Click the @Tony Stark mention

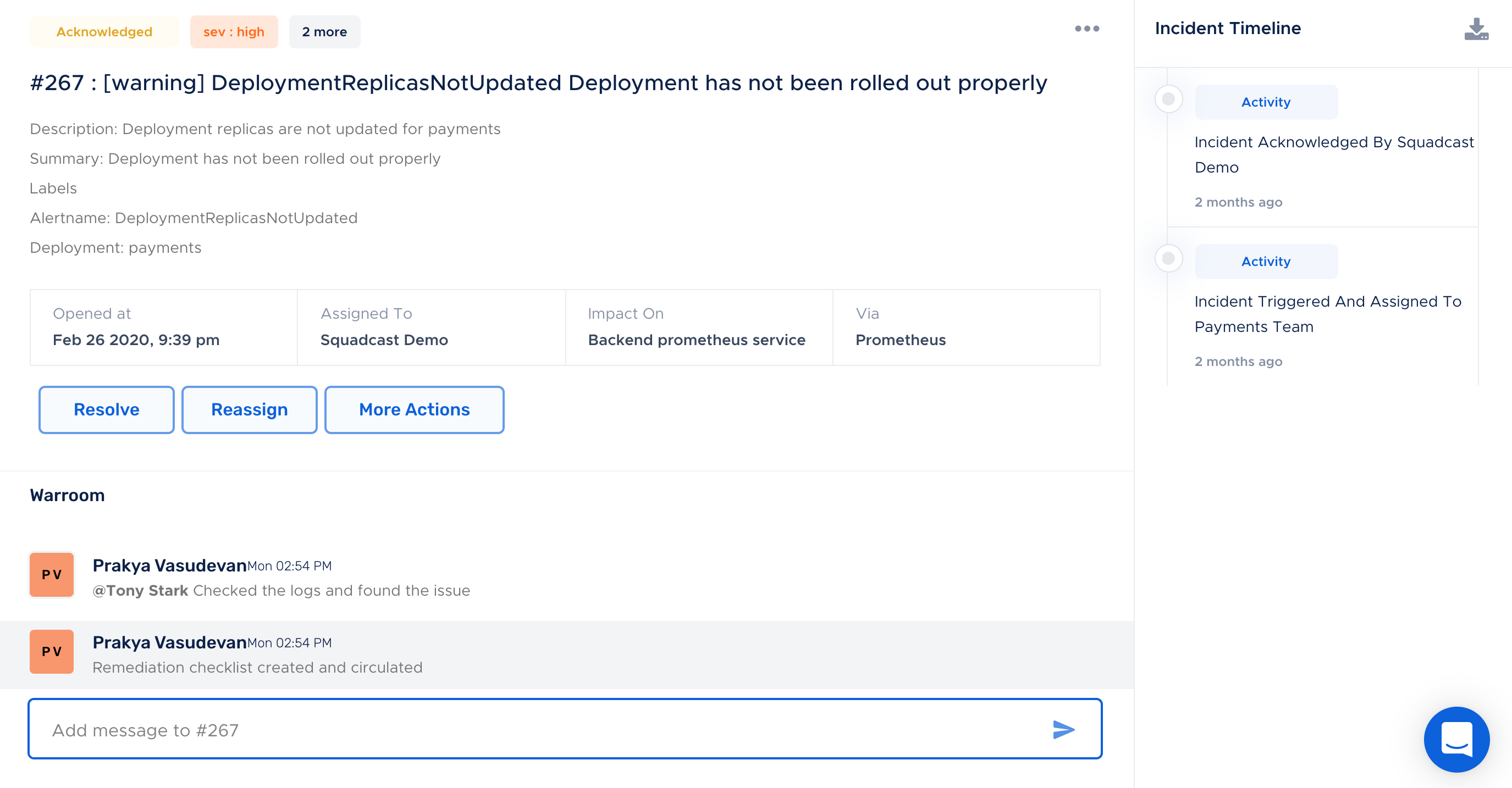pos(140,590)
